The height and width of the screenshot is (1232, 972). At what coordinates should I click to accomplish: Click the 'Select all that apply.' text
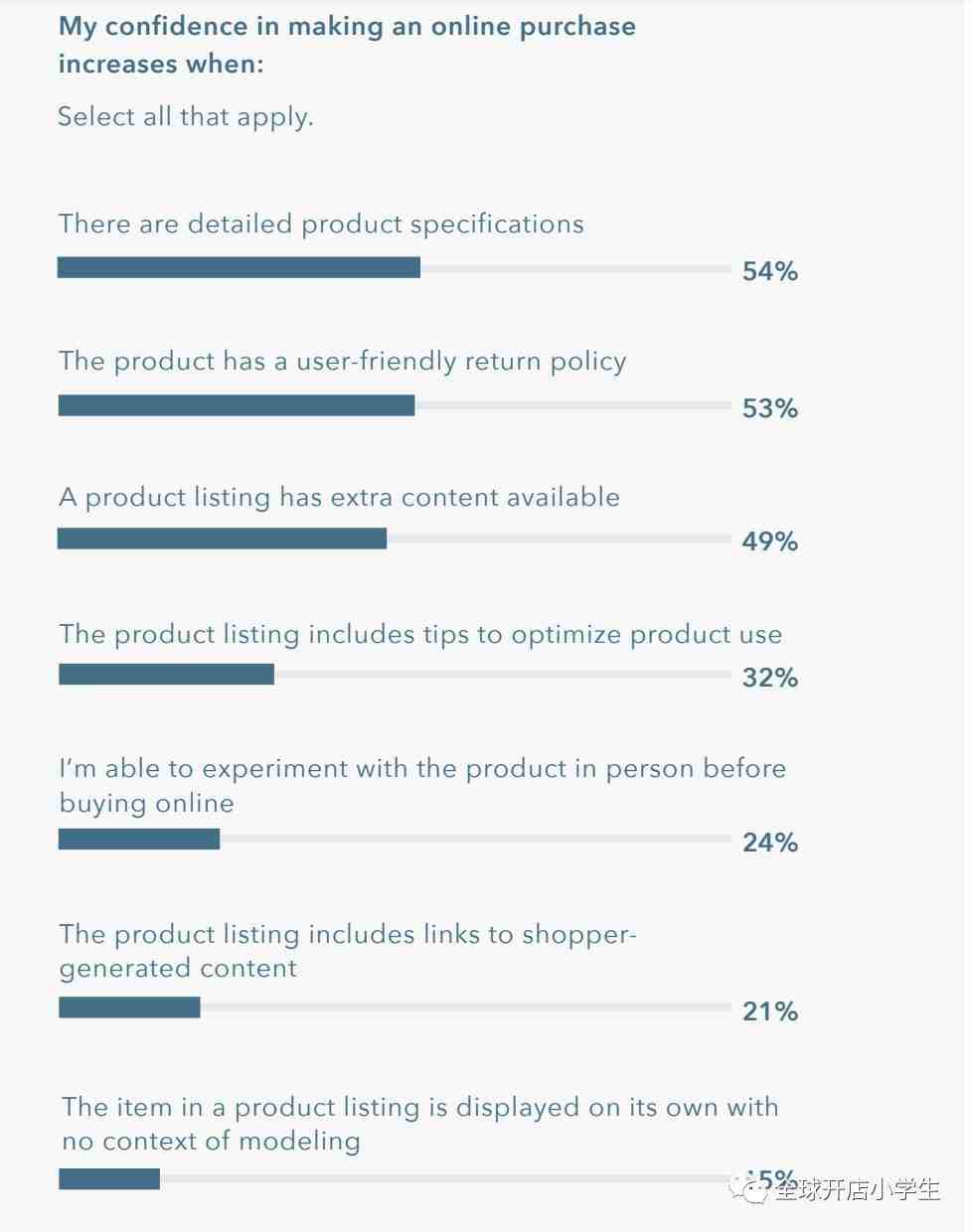tap(186, 117)
